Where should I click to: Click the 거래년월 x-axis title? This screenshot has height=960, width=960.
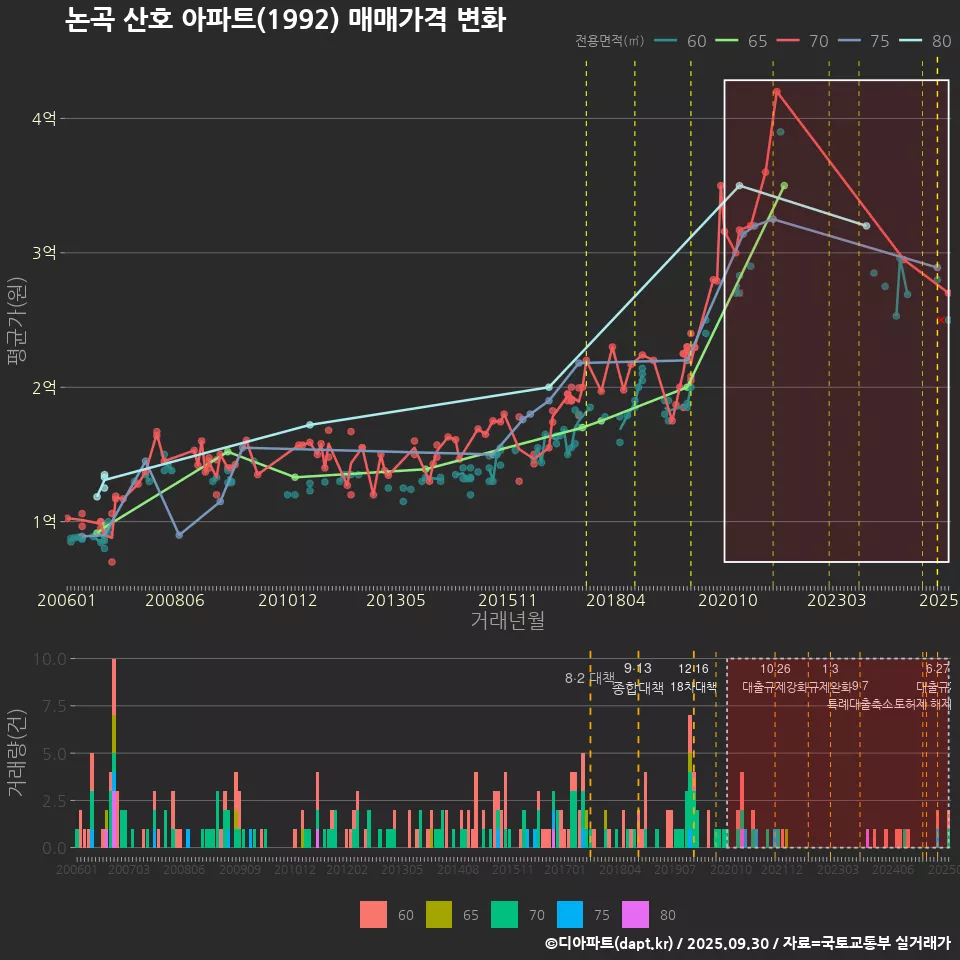507,620
